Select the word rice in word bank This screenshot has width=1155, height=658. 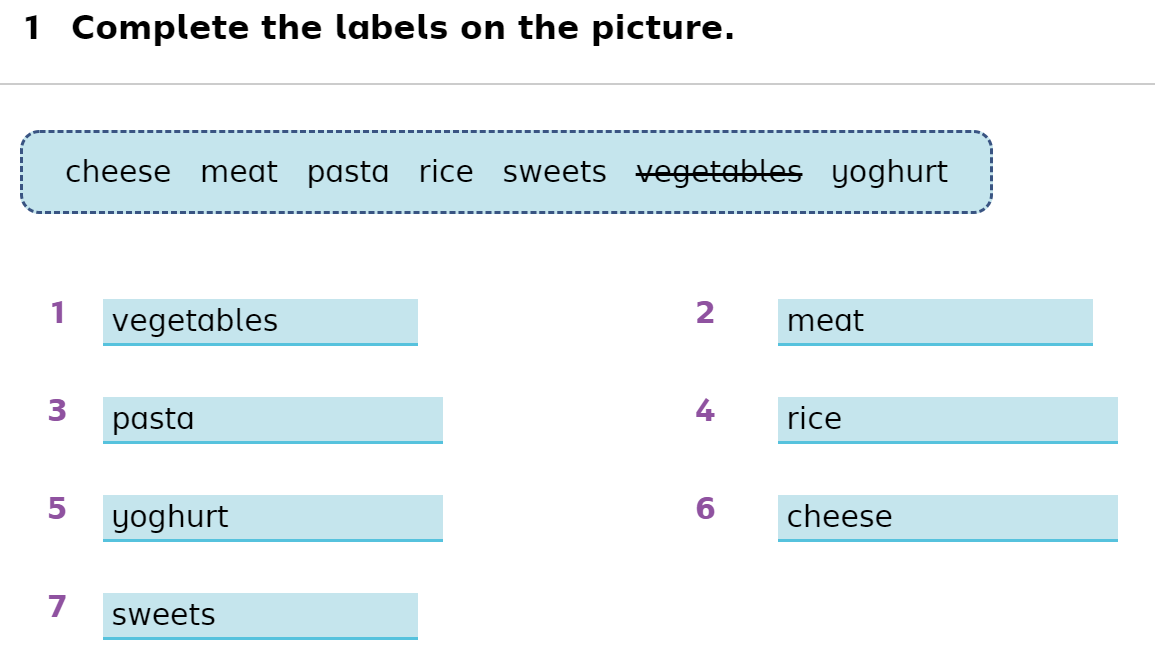446,172
